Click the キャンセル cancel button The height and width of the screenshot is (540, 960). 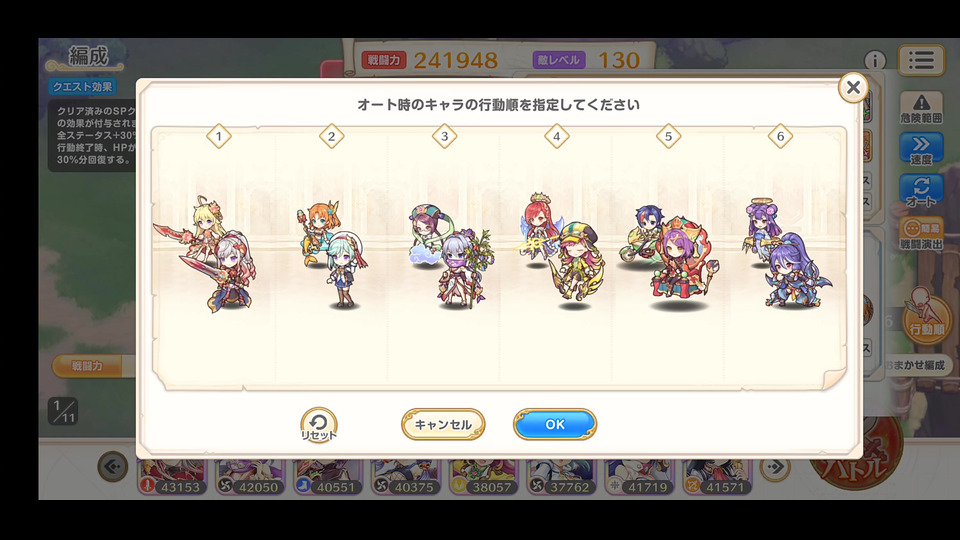tap(443, 424)
